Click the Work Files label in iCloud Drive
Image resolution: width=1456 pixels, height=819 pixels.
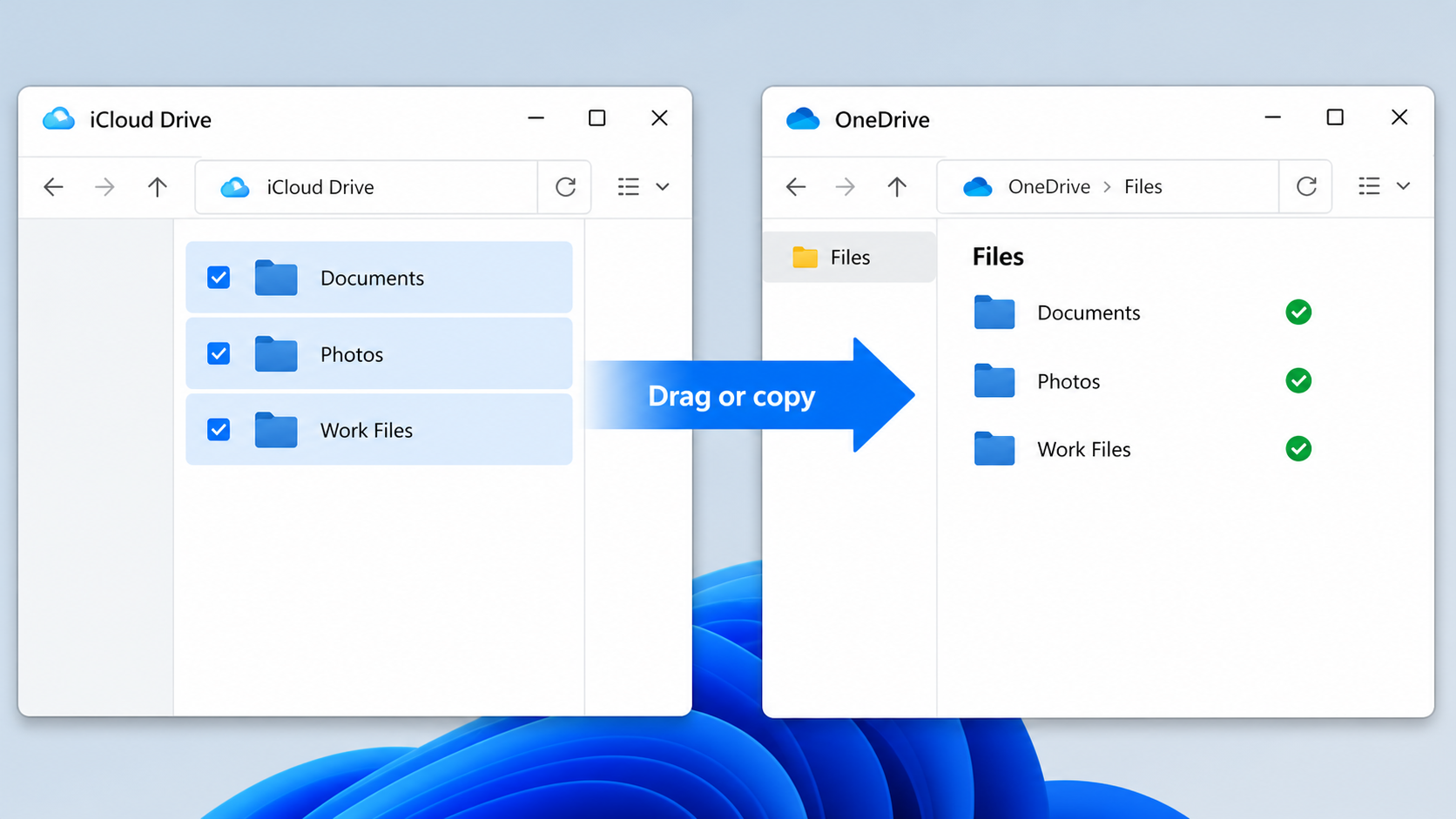[x=367, y=430]
